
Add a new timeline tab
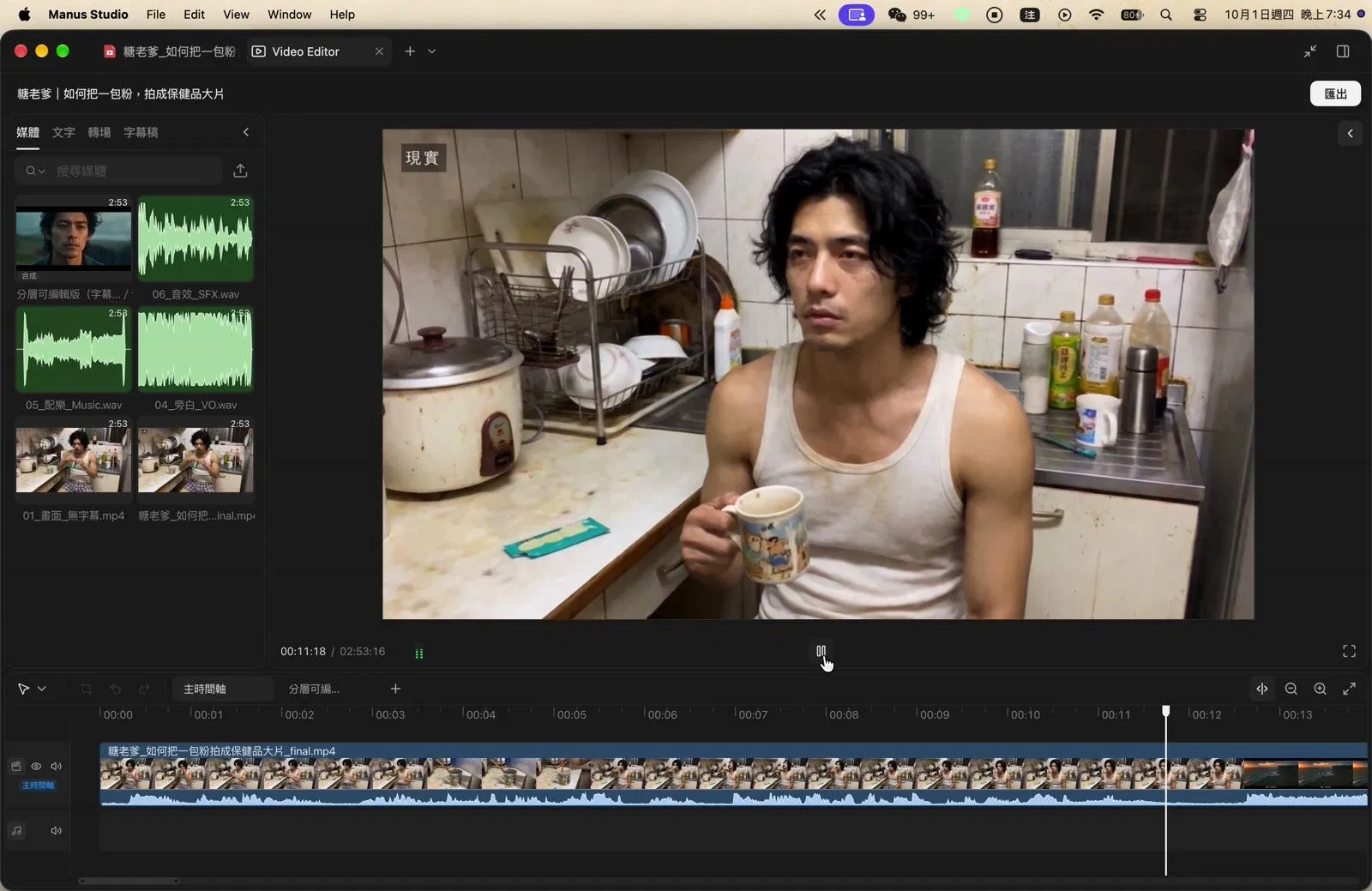(395, 689)
